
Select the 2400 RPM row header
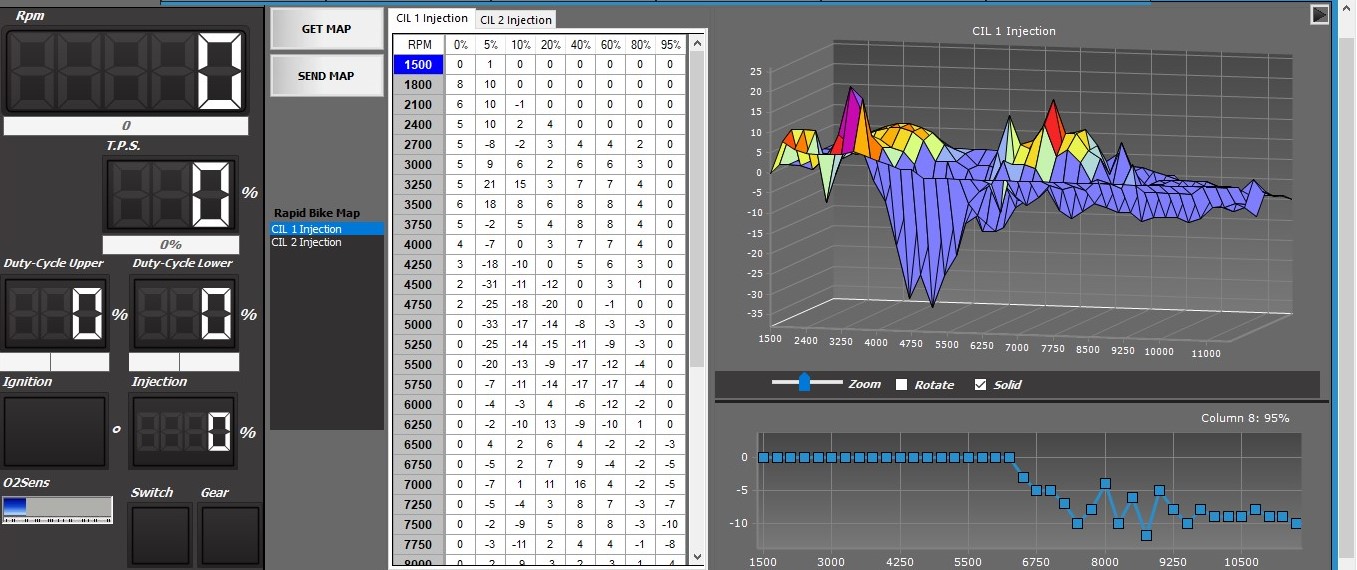(419, 124)
